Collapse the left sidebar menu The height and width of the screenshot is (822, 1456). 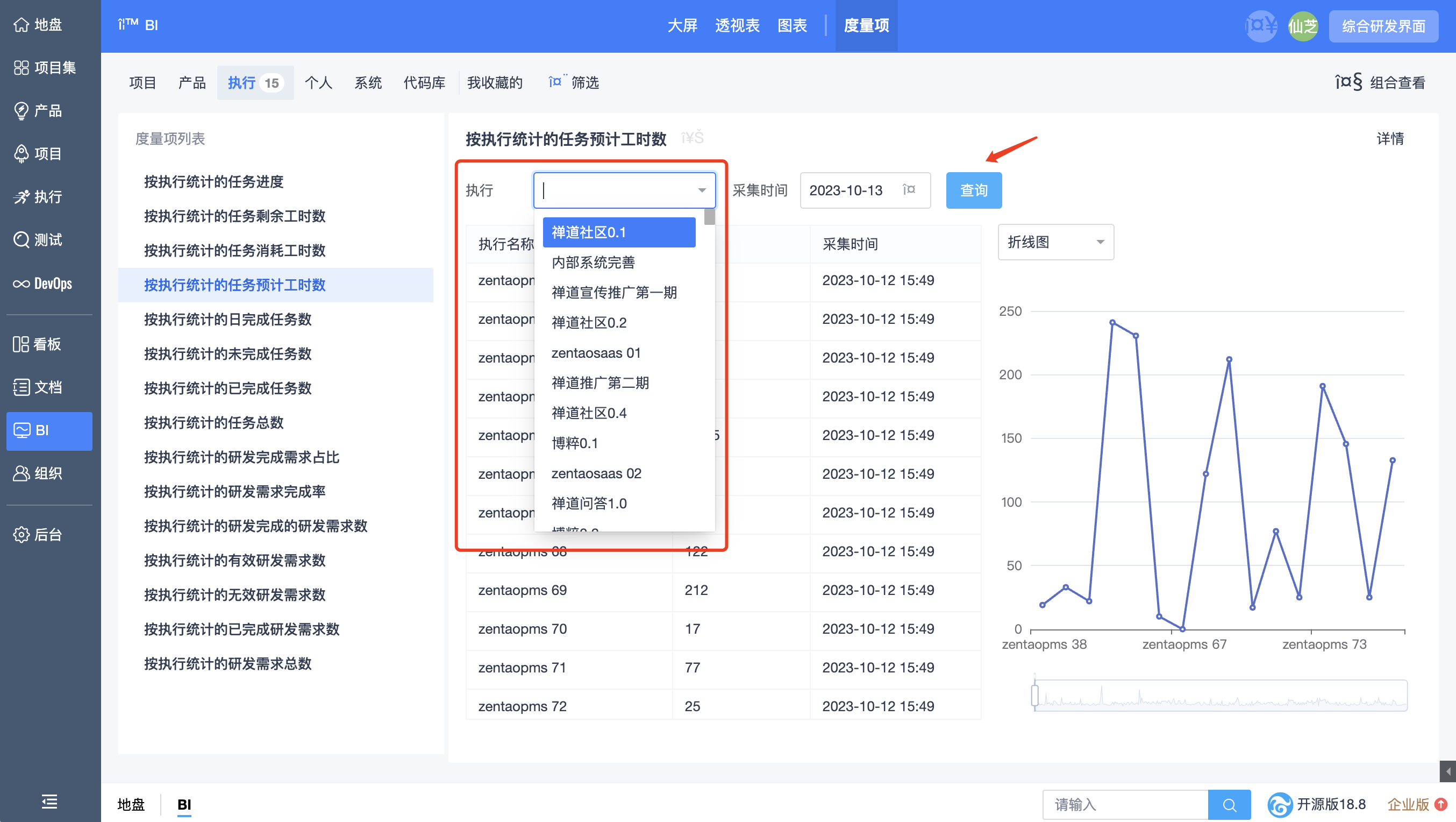[50, 801]
